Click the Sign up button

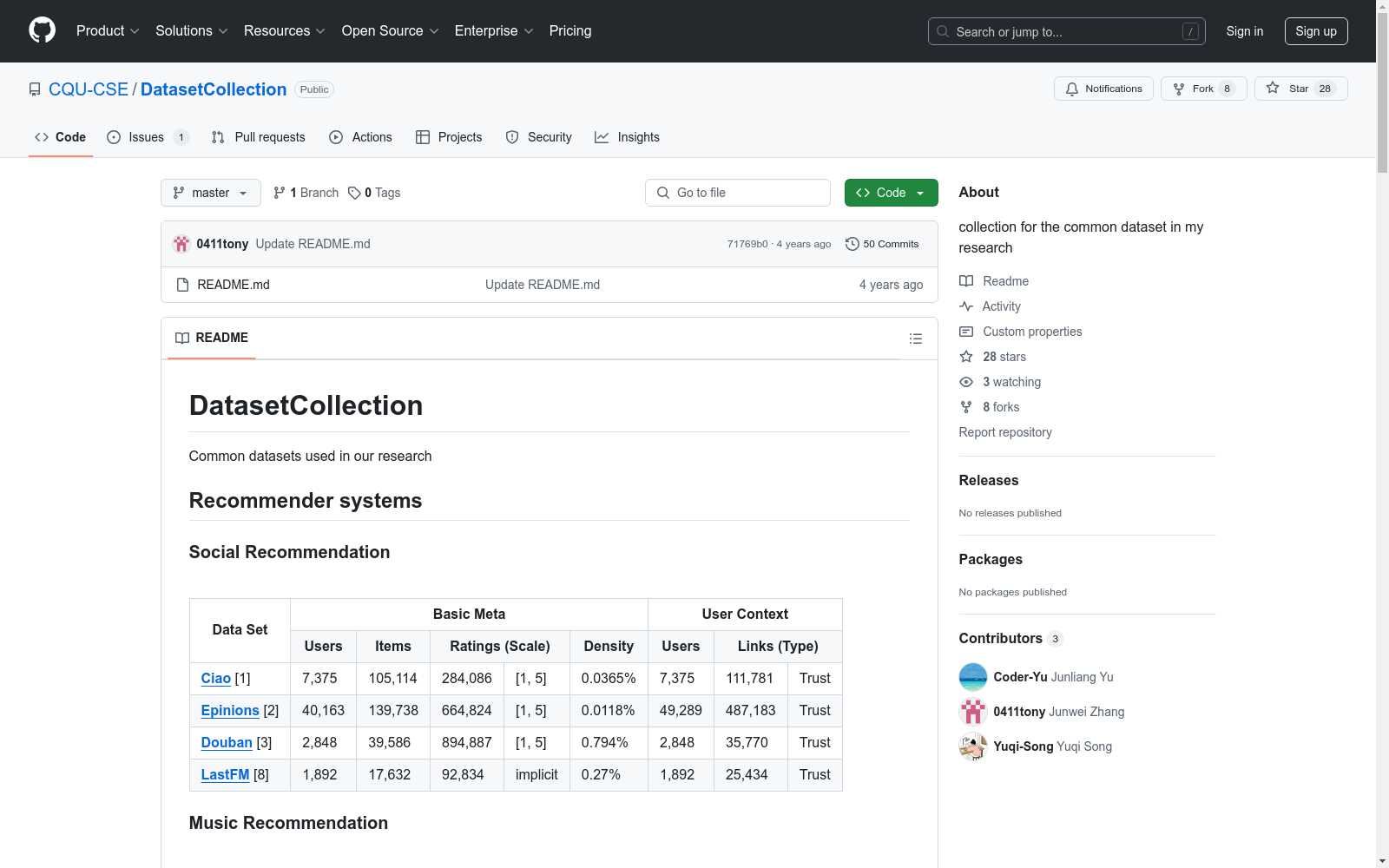pyautogui.click(x=1316, y=31)
